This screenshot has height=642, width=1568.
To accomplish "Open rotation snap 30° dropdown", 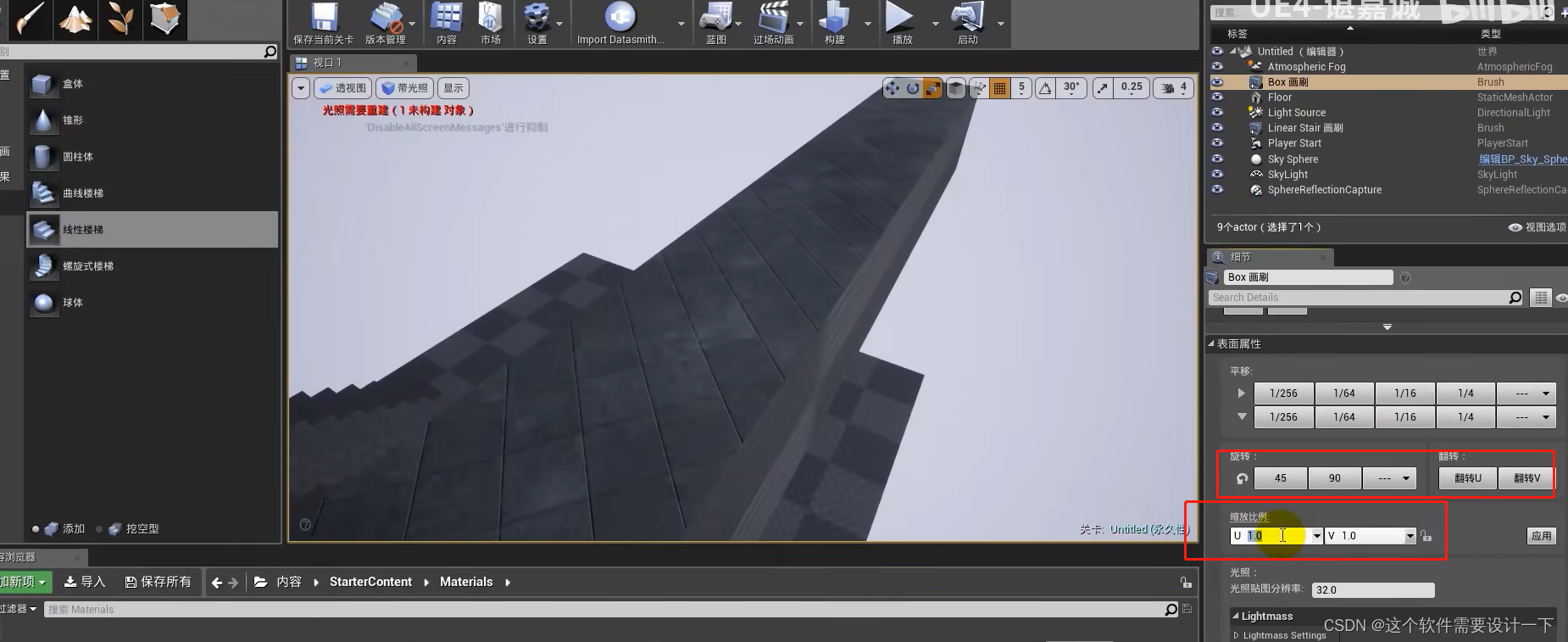I will [x=1072, y=88].
